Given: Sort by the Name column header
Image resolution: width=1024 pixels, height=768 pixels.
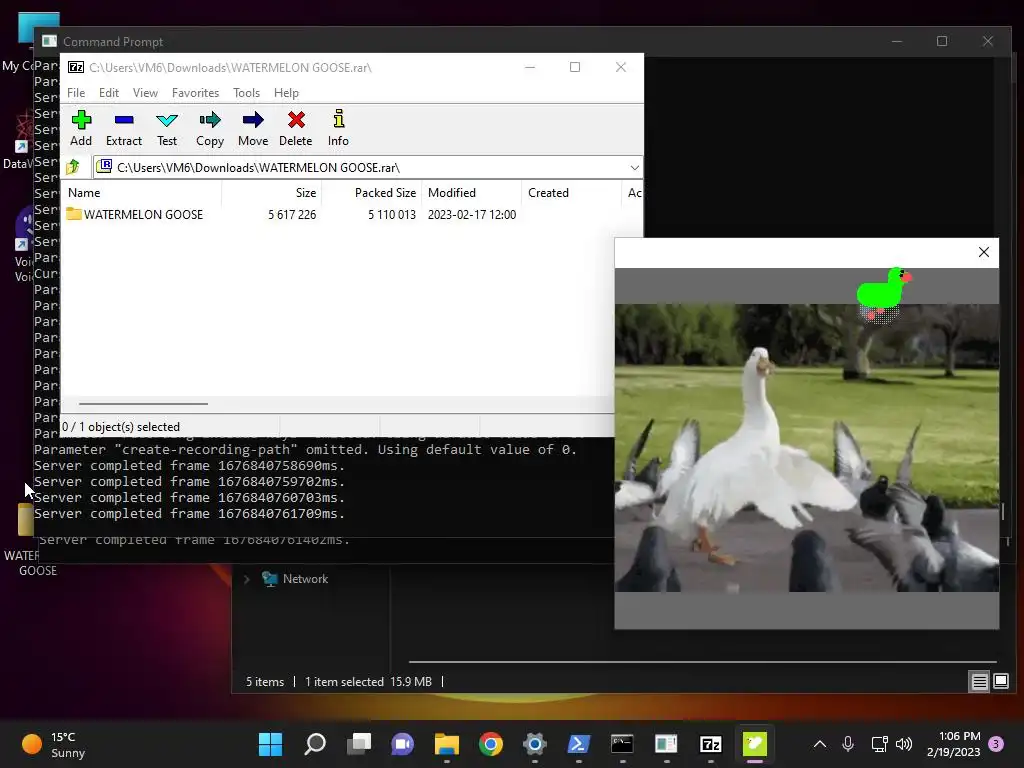Looking at the screenshot, I should click(x=142, y=193).
